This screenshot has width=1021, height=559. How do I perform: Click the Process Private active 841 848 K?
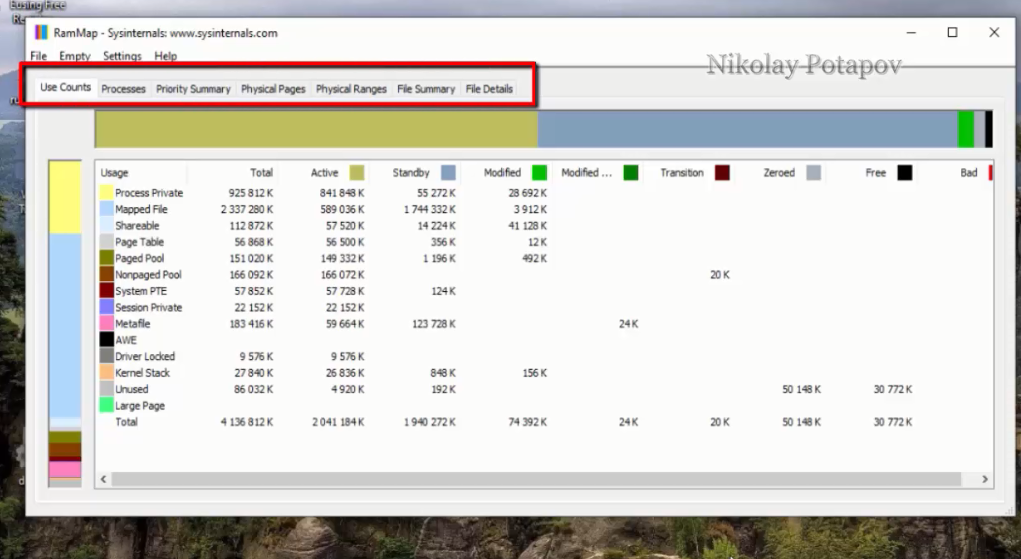(342, 193)
